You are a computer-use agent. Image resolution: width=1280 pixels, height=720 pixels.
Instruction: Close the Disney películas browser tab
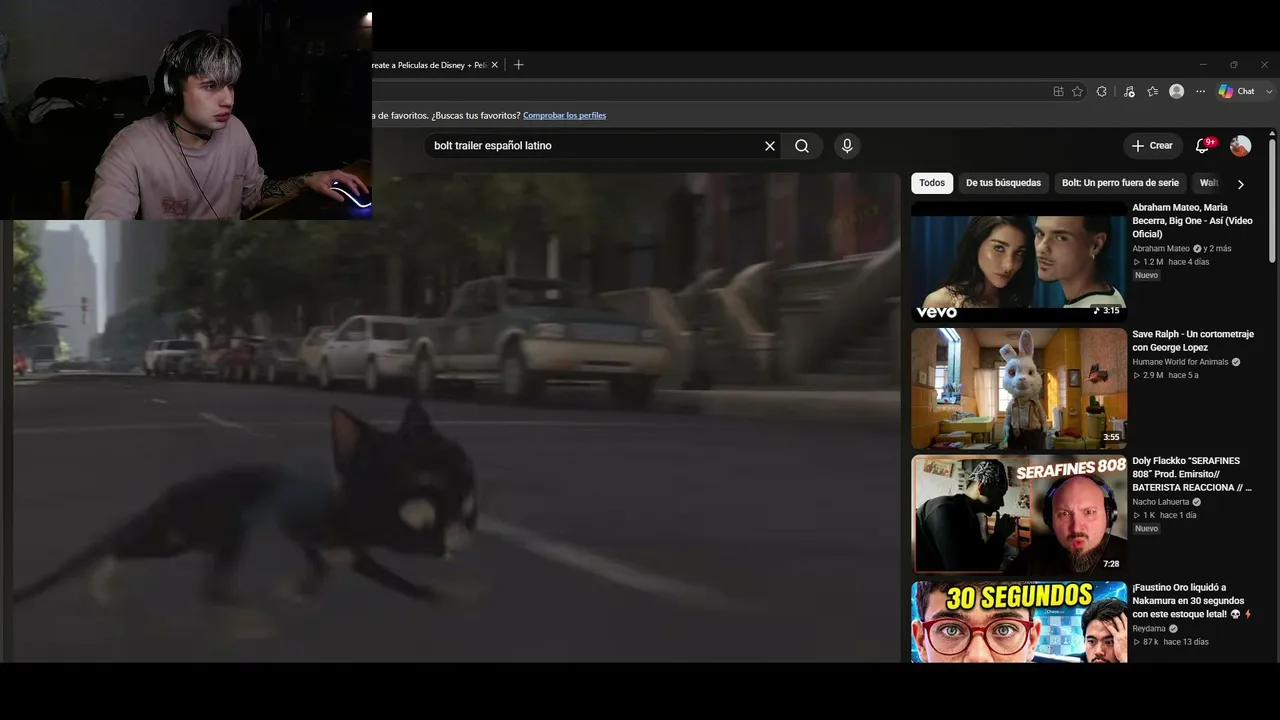494,65
